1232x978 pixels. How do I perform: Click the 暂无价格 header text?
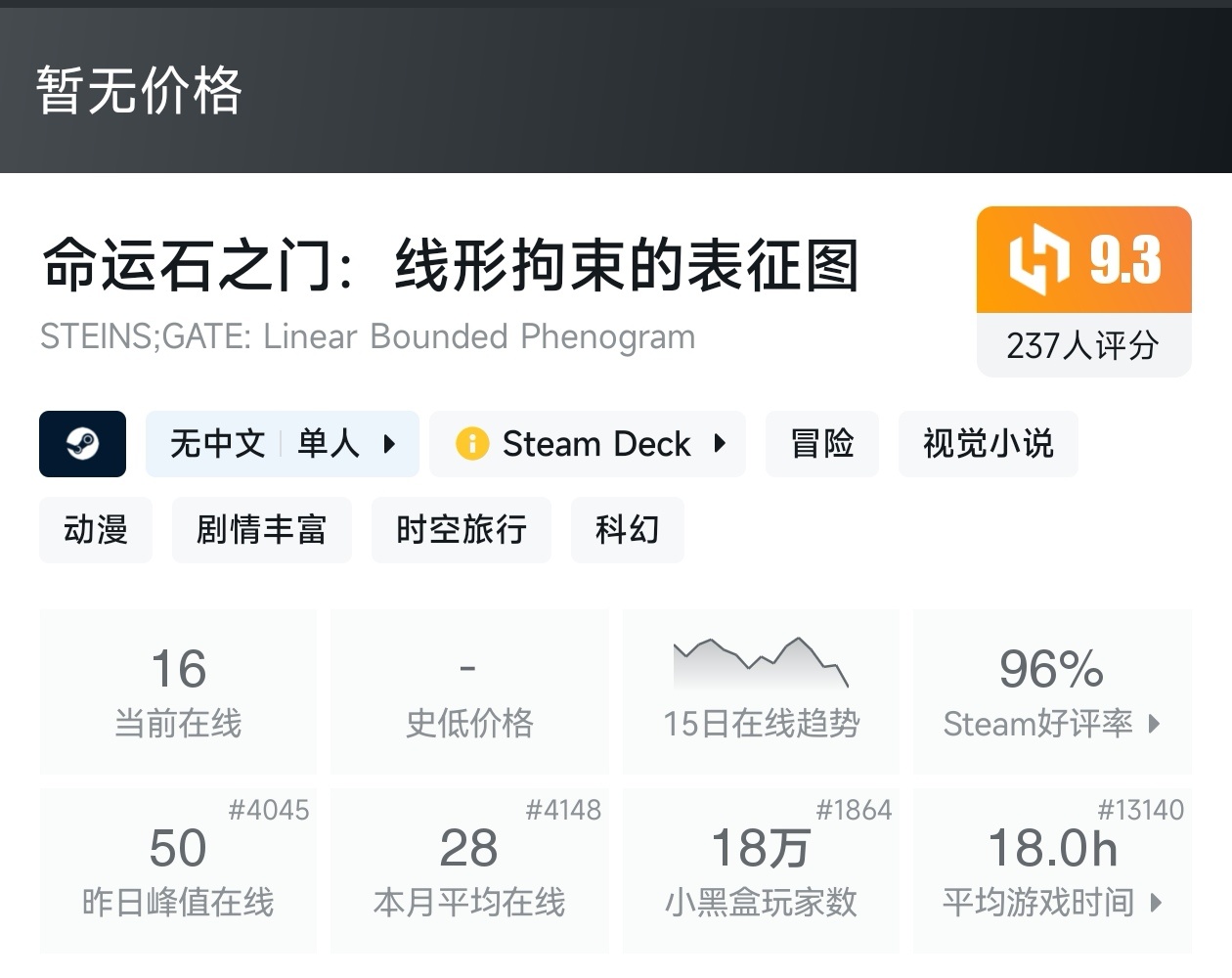(139, 90)
